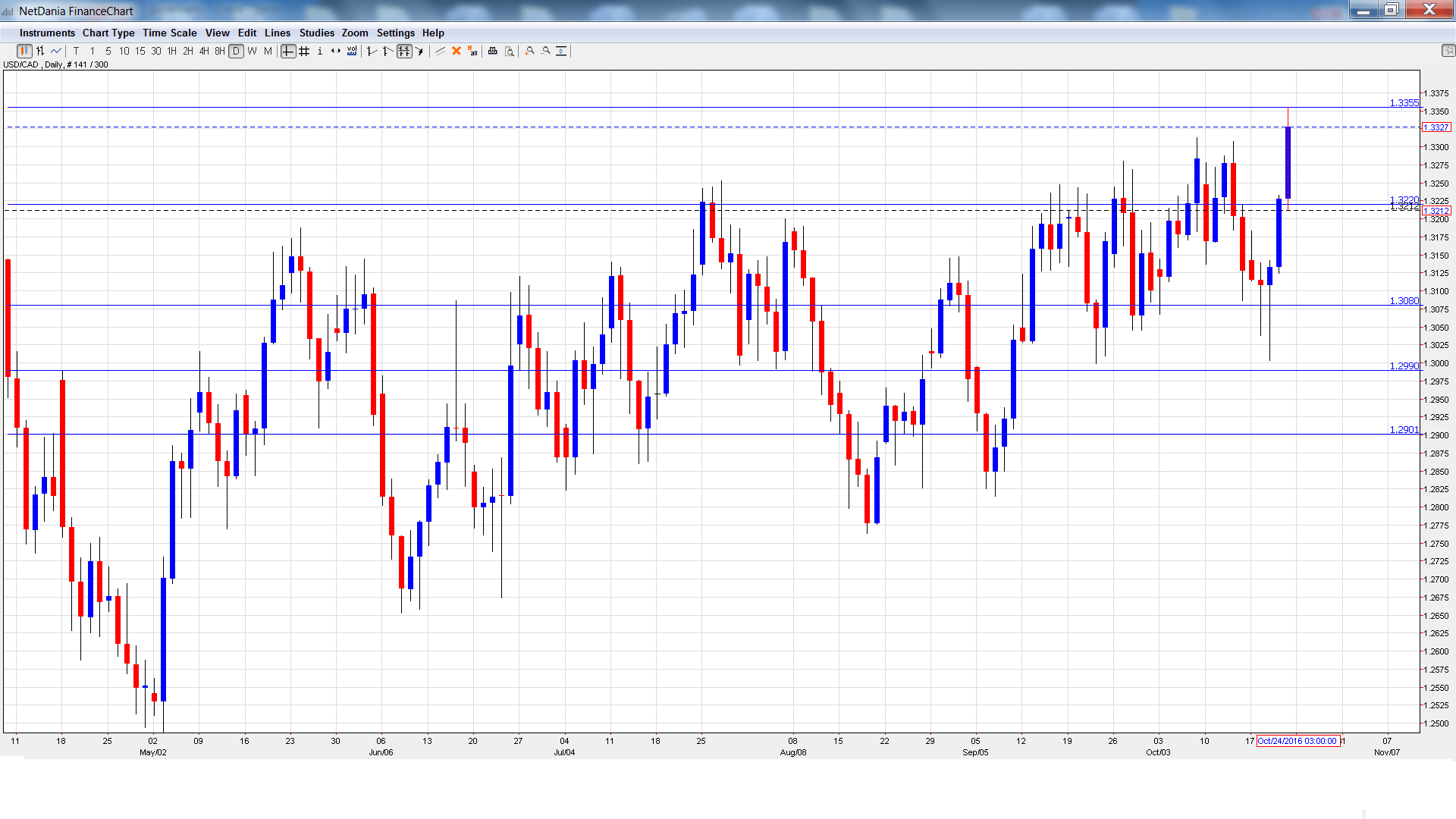Viewport: 1456px width, 819px height.
Task: Switch to the line chart icon
Action: (x=56, y=51)
